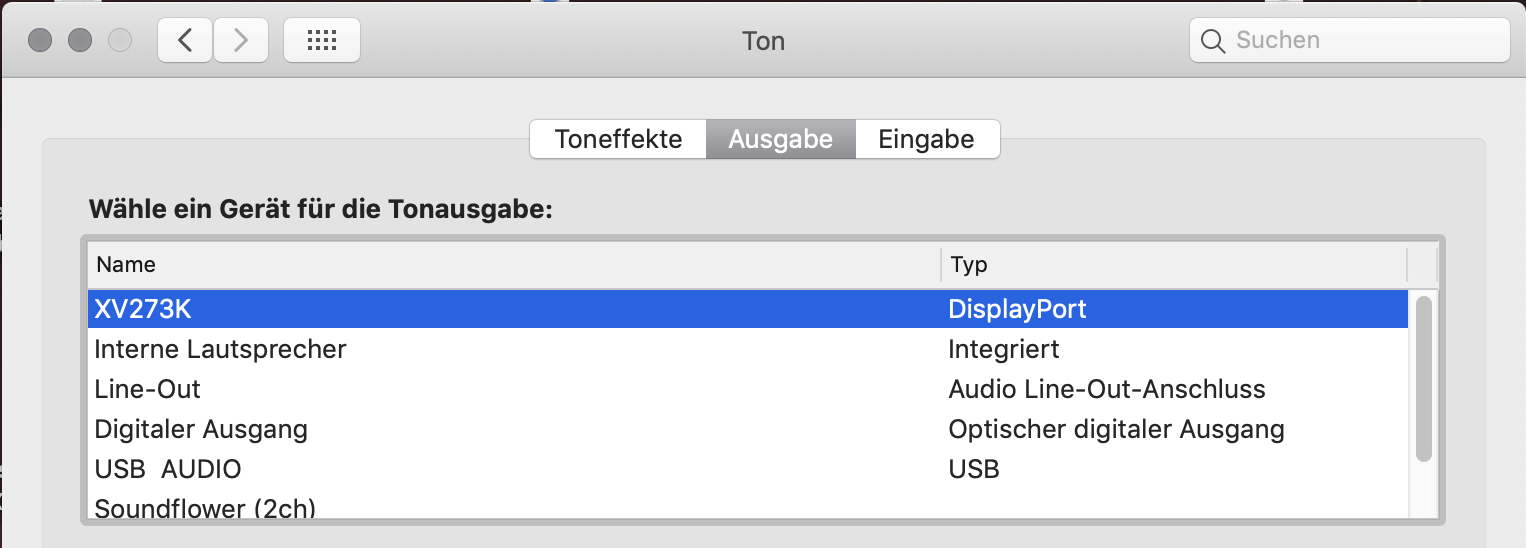Image resolution: width=1526 pixels, height=548 pixels.
Task: Show all preferences with the grid icon
Action: 322,40
